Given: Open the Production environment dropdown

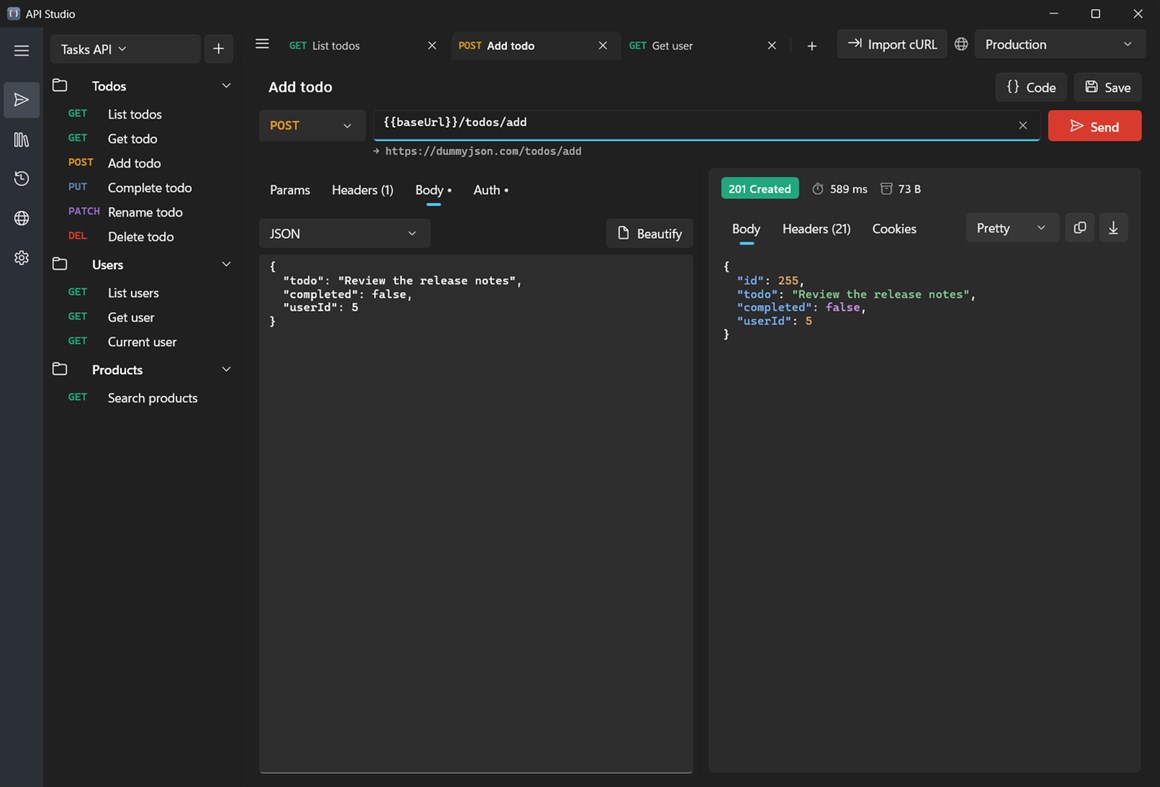Looking at the screenshot, I should (1059, 44).
